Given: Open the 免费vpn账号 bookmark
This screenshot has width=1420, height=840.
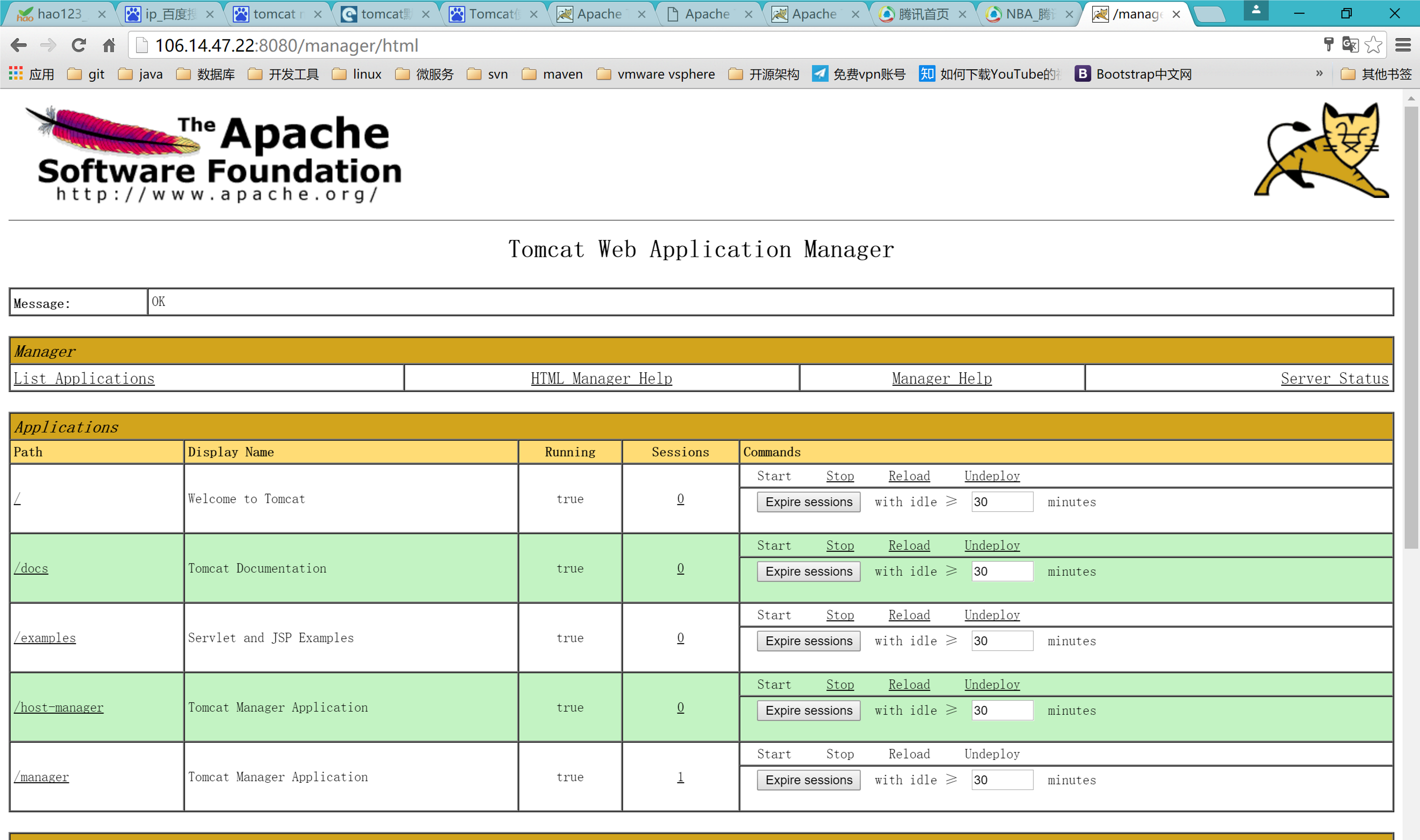Looking at the screenshot, I should click(858, 74).
